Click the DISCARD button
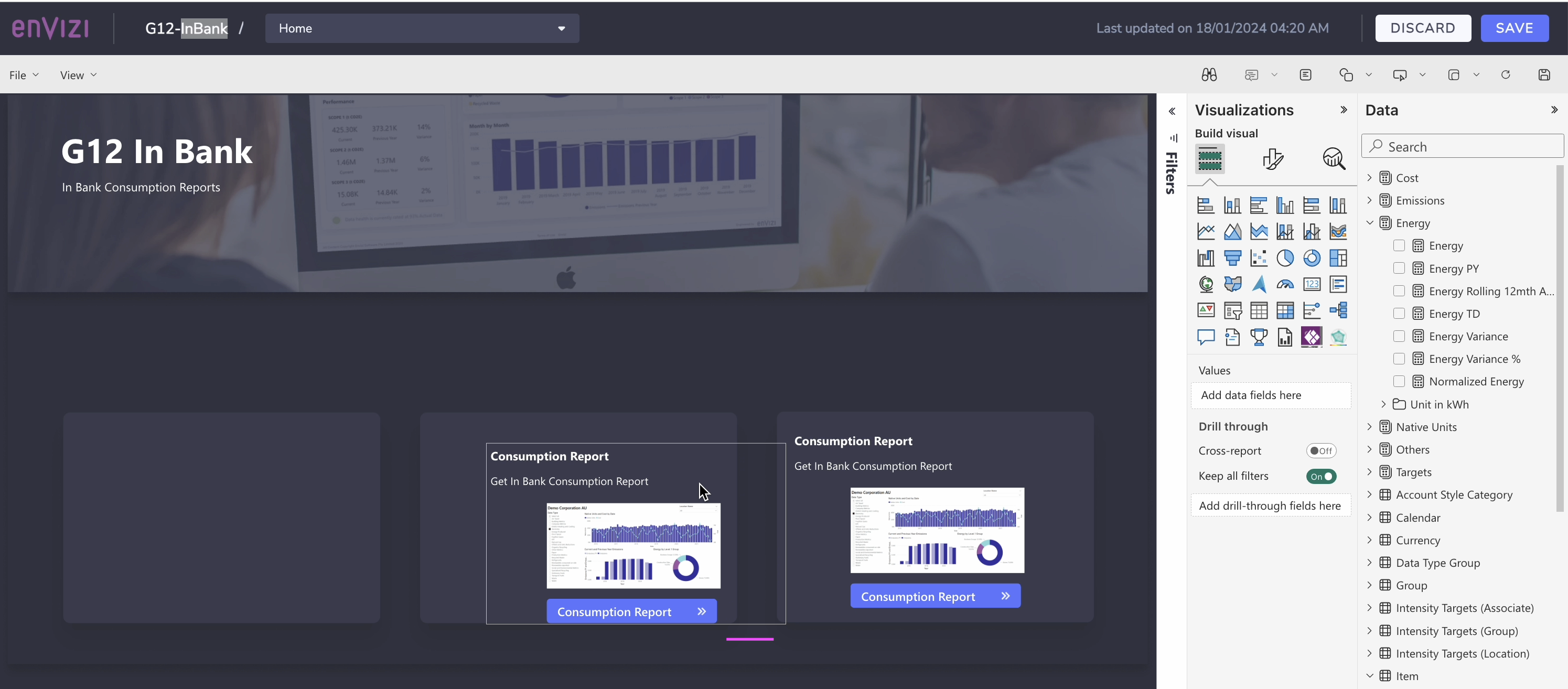This screenshot has height=689, width=1568. coord(1423,28)
